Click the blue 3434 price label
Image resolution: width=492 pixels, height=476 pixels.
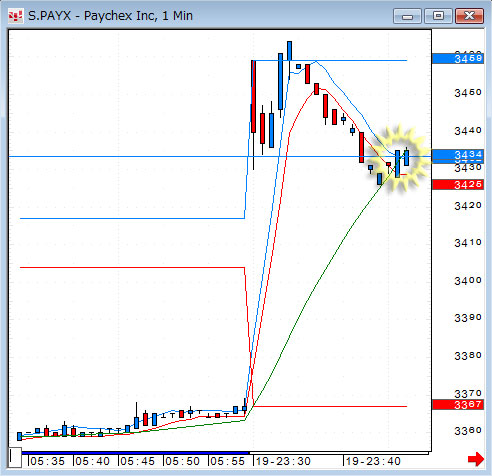pos(458,155)
